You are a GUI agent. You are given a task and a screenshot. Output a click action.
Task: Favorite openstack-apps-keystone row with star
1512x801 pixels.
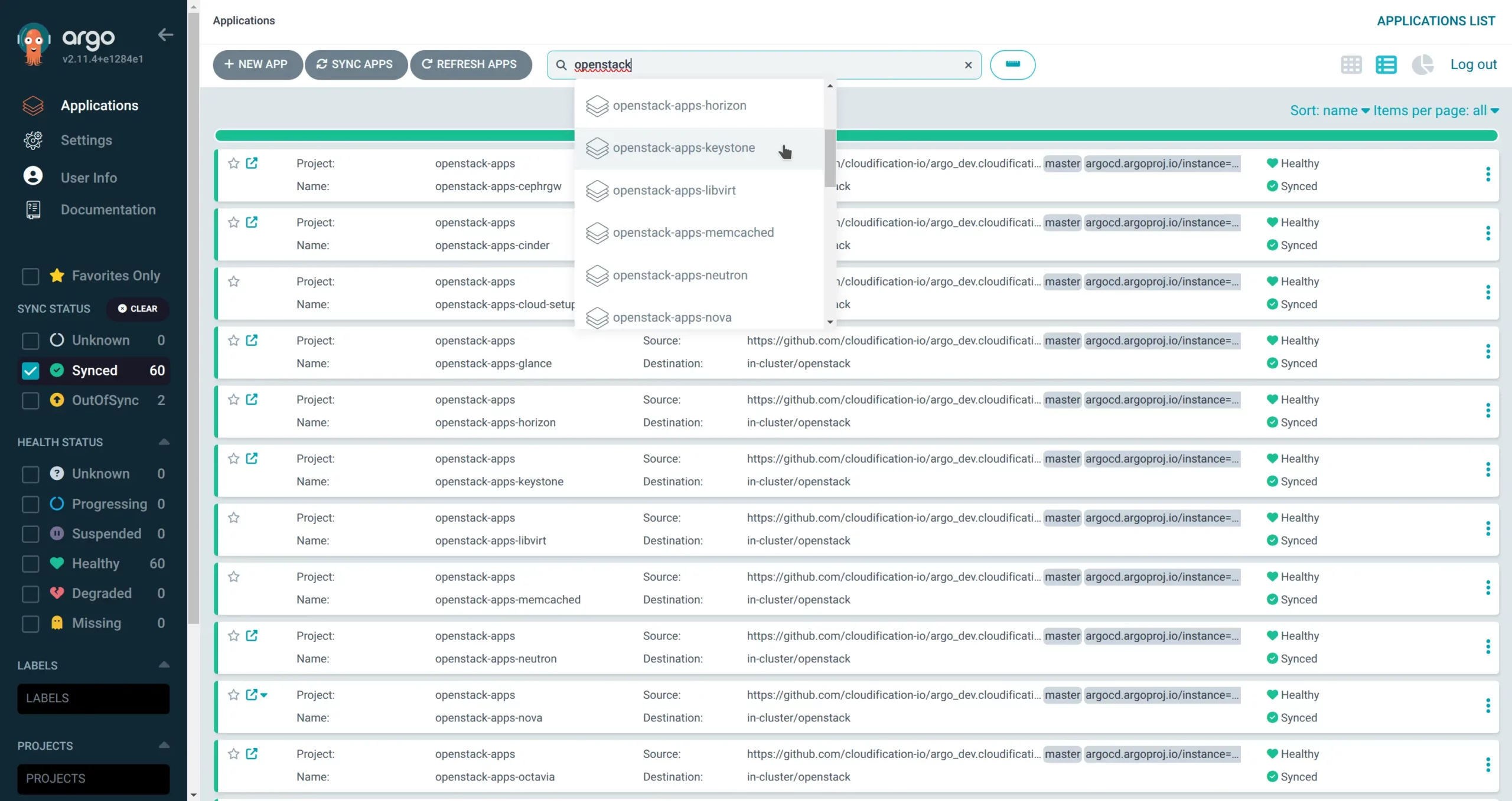[x=234, y=459]
